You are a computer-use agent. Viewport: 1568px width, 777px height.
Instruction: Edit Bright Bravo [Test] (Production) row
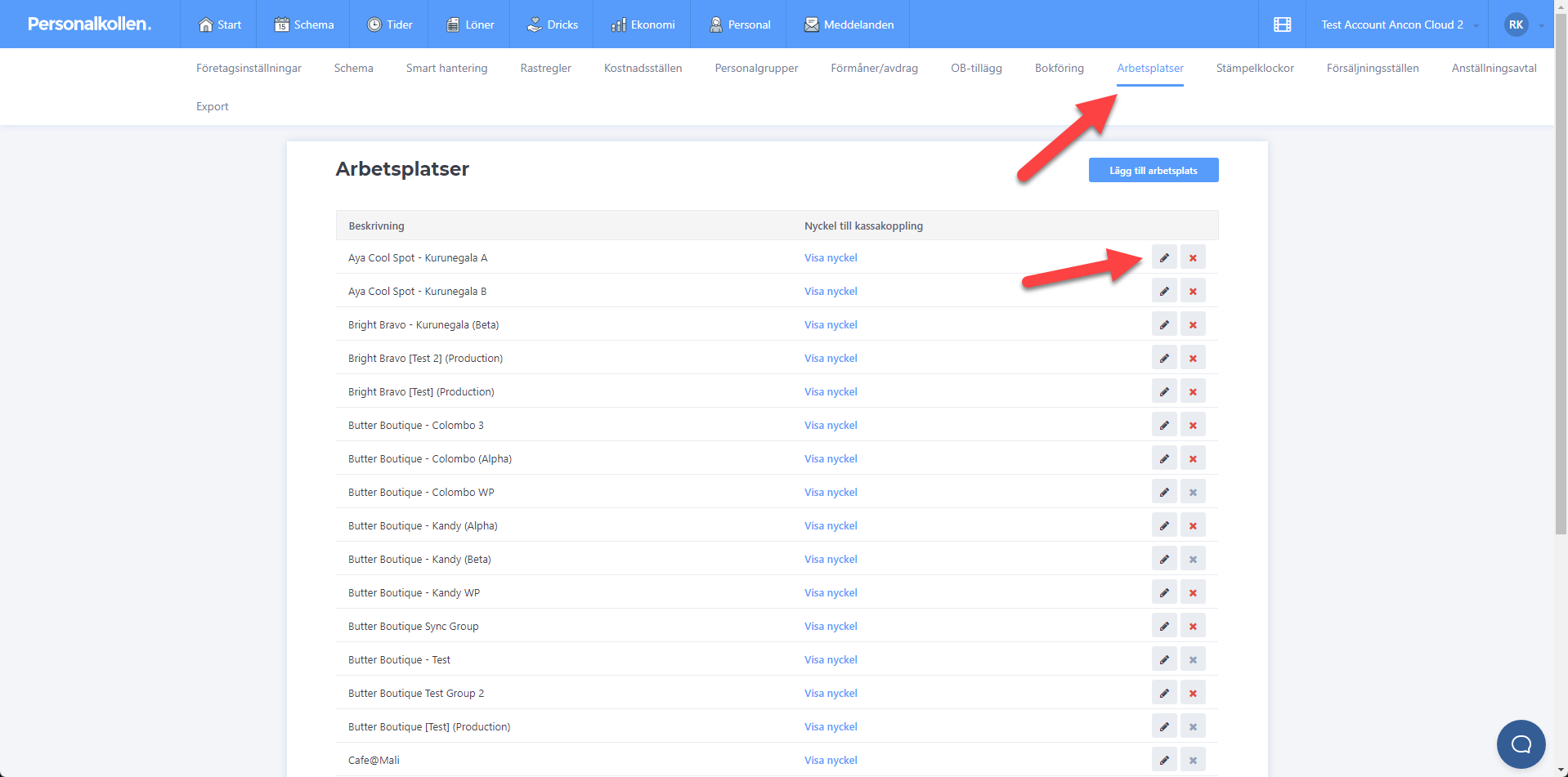[x=1164, y=391]
